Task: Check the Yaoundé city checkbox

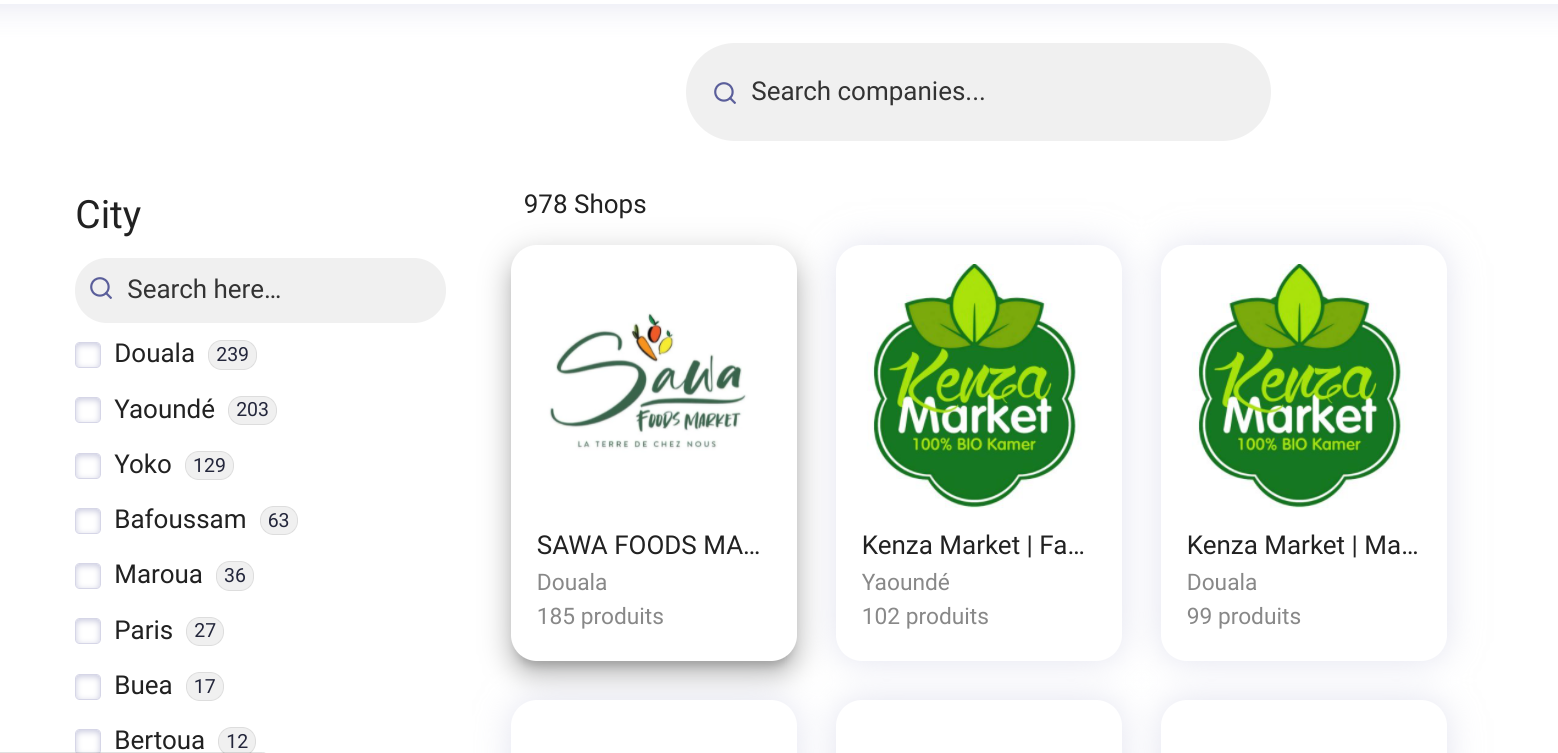Action: 88,410
